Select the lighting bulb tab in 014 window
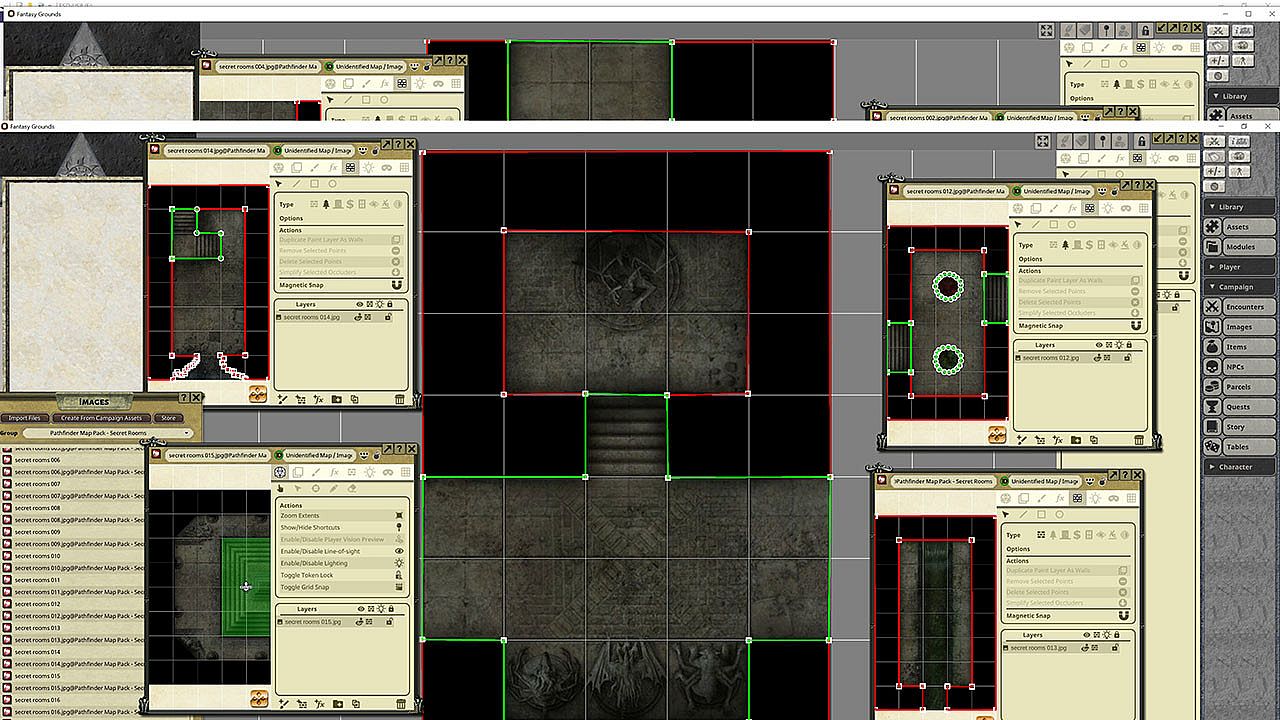Viewport: 1280px width, 720px height. (x=368, y=168)
